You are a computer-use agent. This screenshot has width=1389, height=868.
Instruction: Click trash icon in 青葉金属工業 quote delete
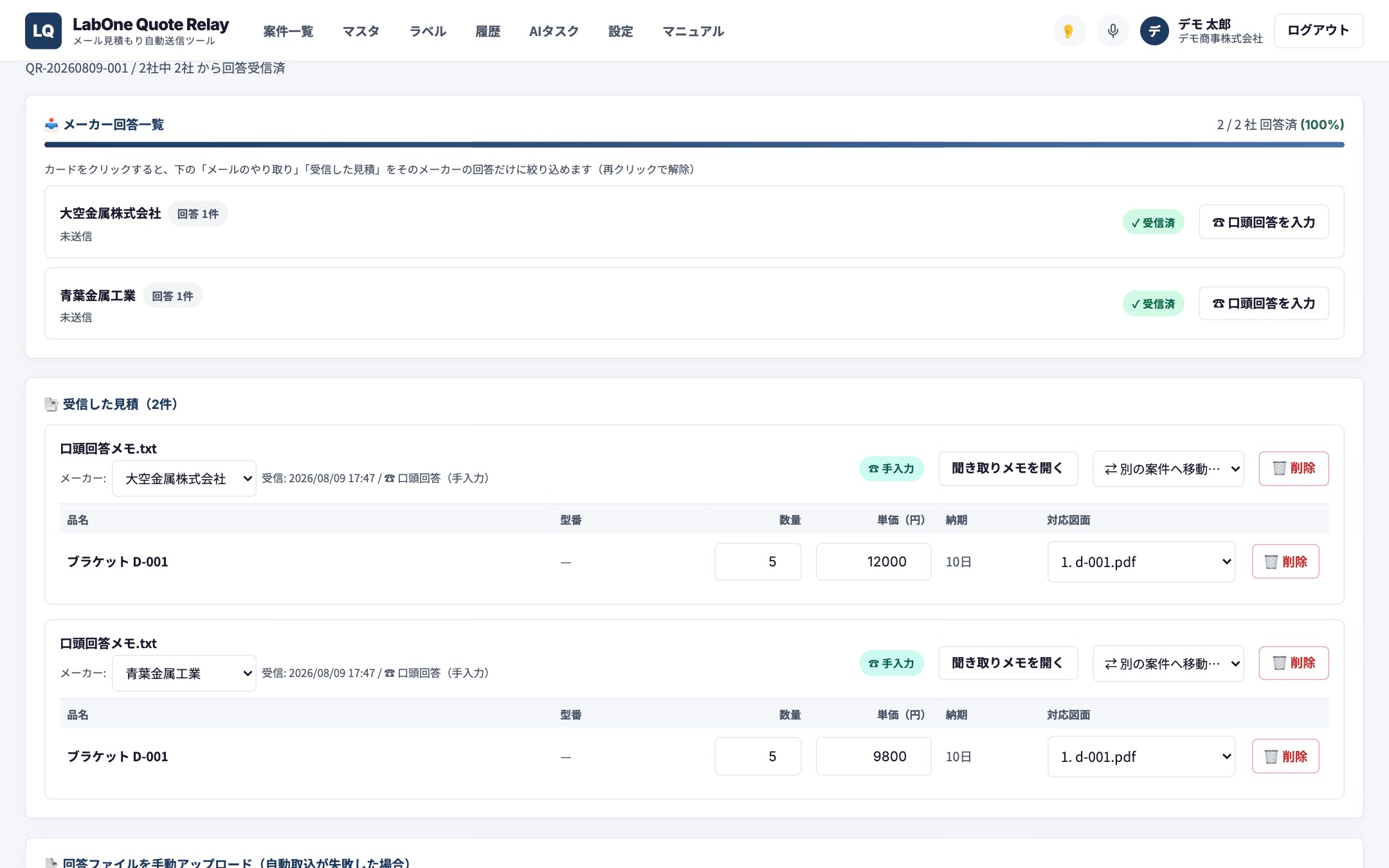pos(1279,663)
